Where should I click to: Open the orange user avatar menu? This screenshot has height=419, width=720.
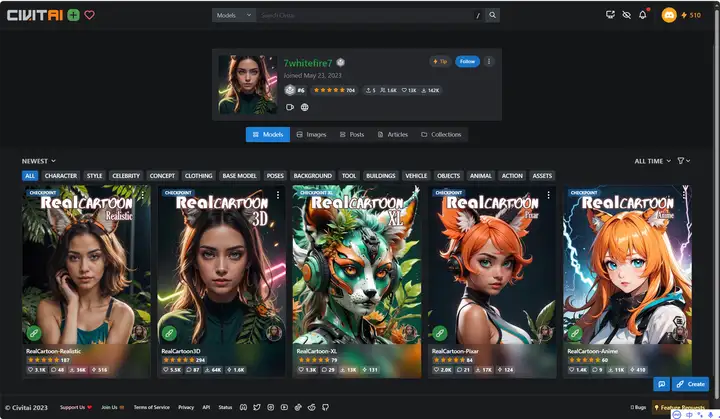click(x=669, y=15)
